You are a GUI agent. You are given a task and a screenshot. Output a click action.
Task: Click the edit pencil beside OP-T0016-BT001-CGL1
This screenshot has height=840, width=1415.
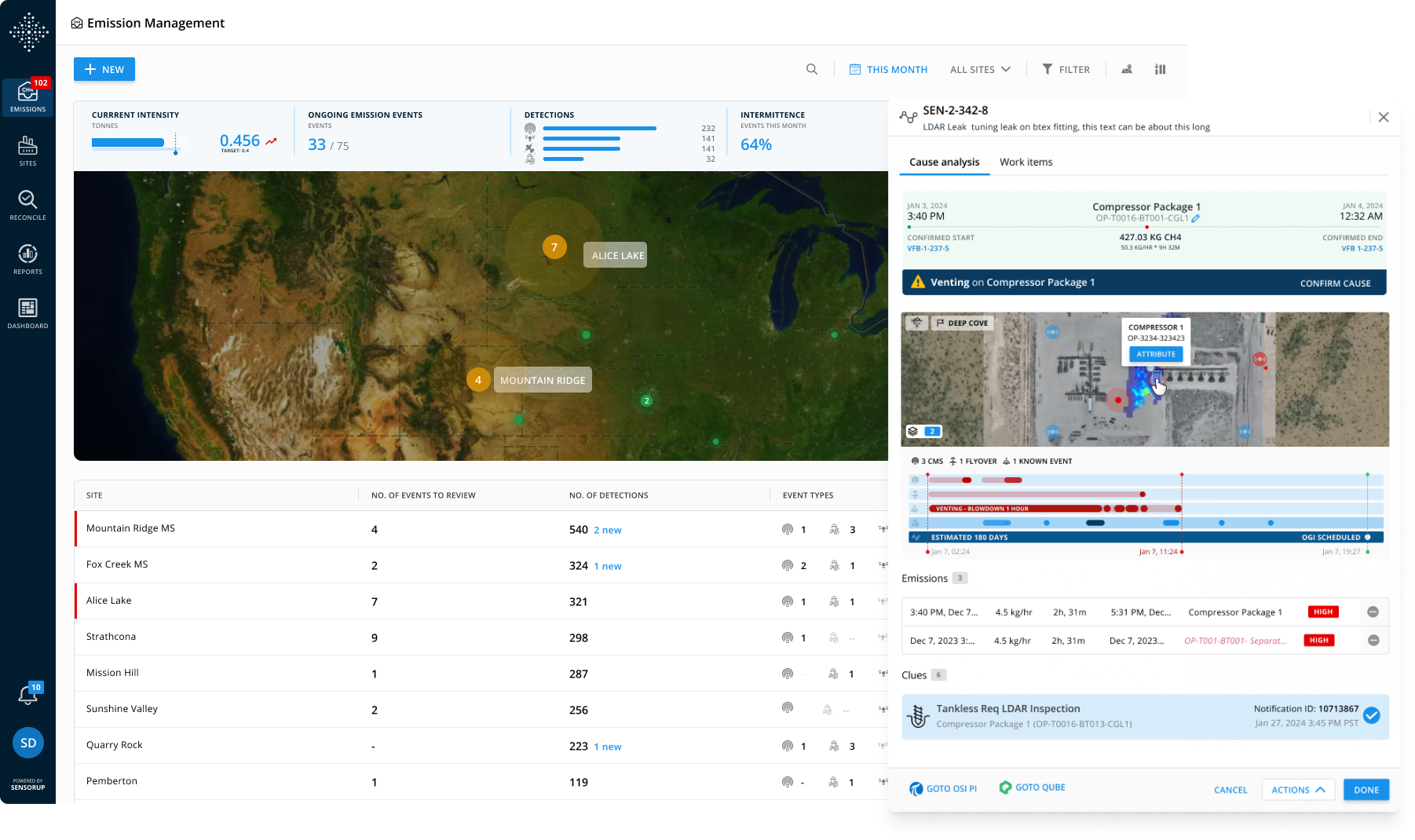[x=1196, y=218]
